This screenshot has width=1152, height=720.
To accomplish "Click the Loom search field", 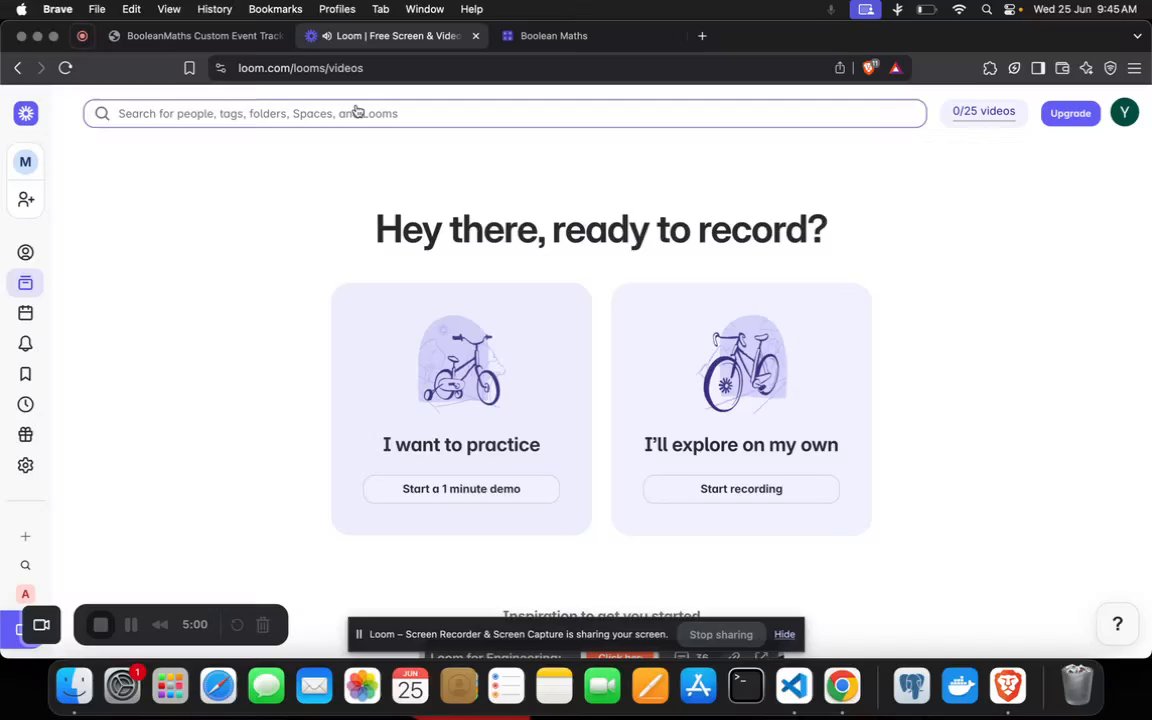I will coord(505,113).
